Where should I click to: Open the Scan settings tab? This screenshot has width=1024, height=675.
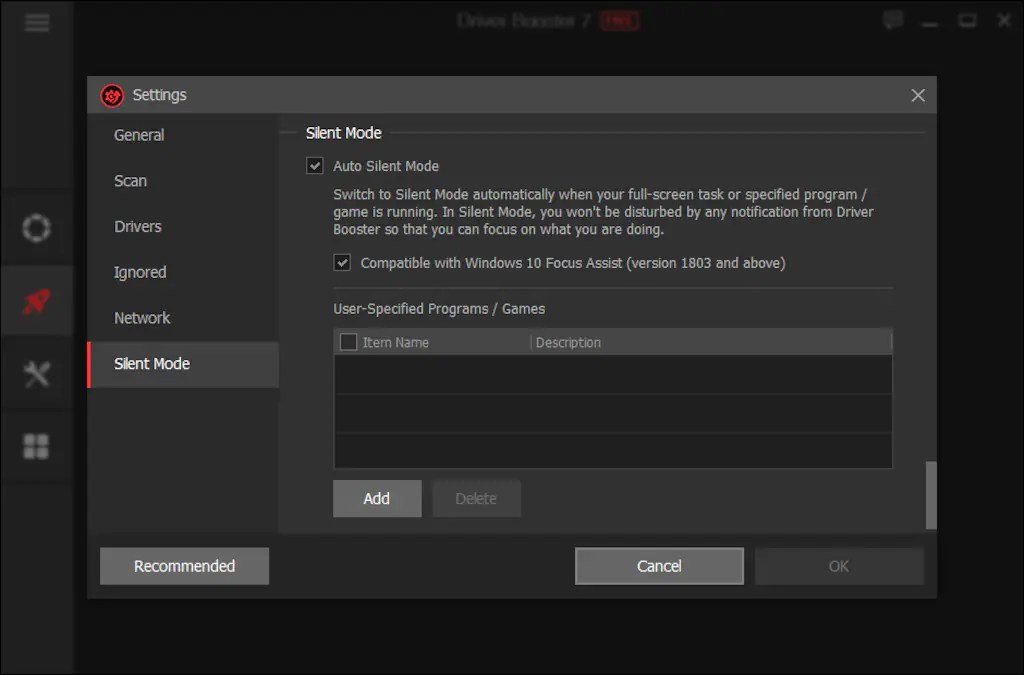pos(183,181)
